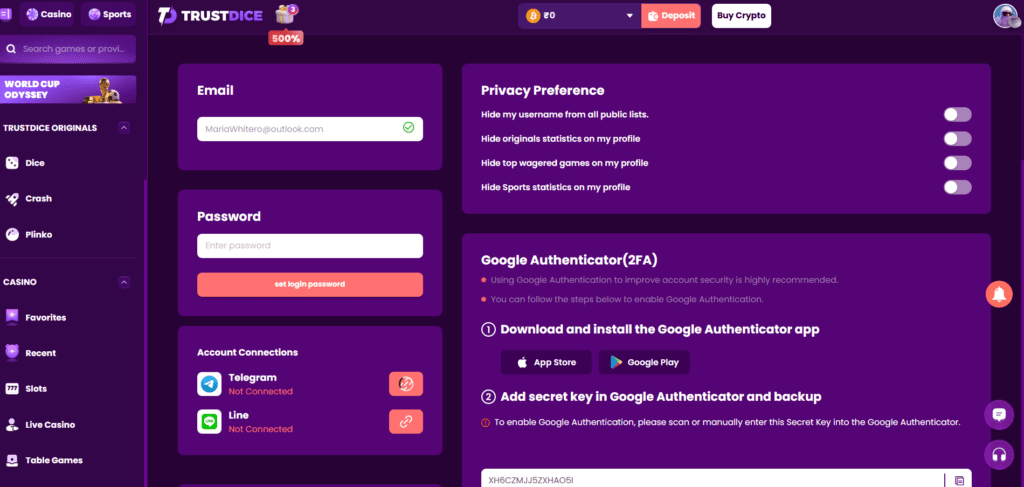Open the headset support button
The image size is (1024, 487).
tap(999, 454)
